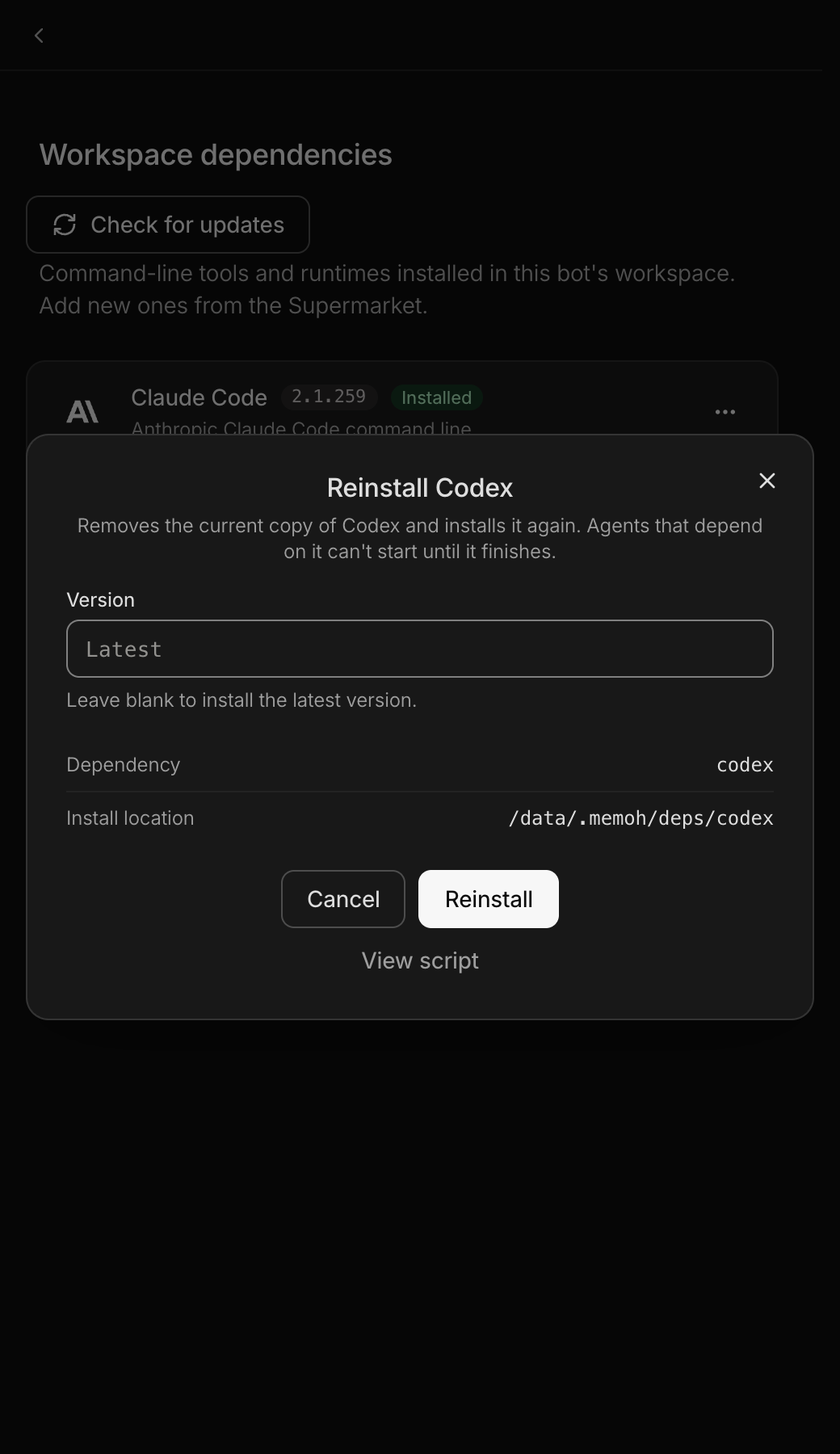This screenshot has height=1454, width=840.
Task: Click the refresh arrows icon
Action: (x=65, y=225)
